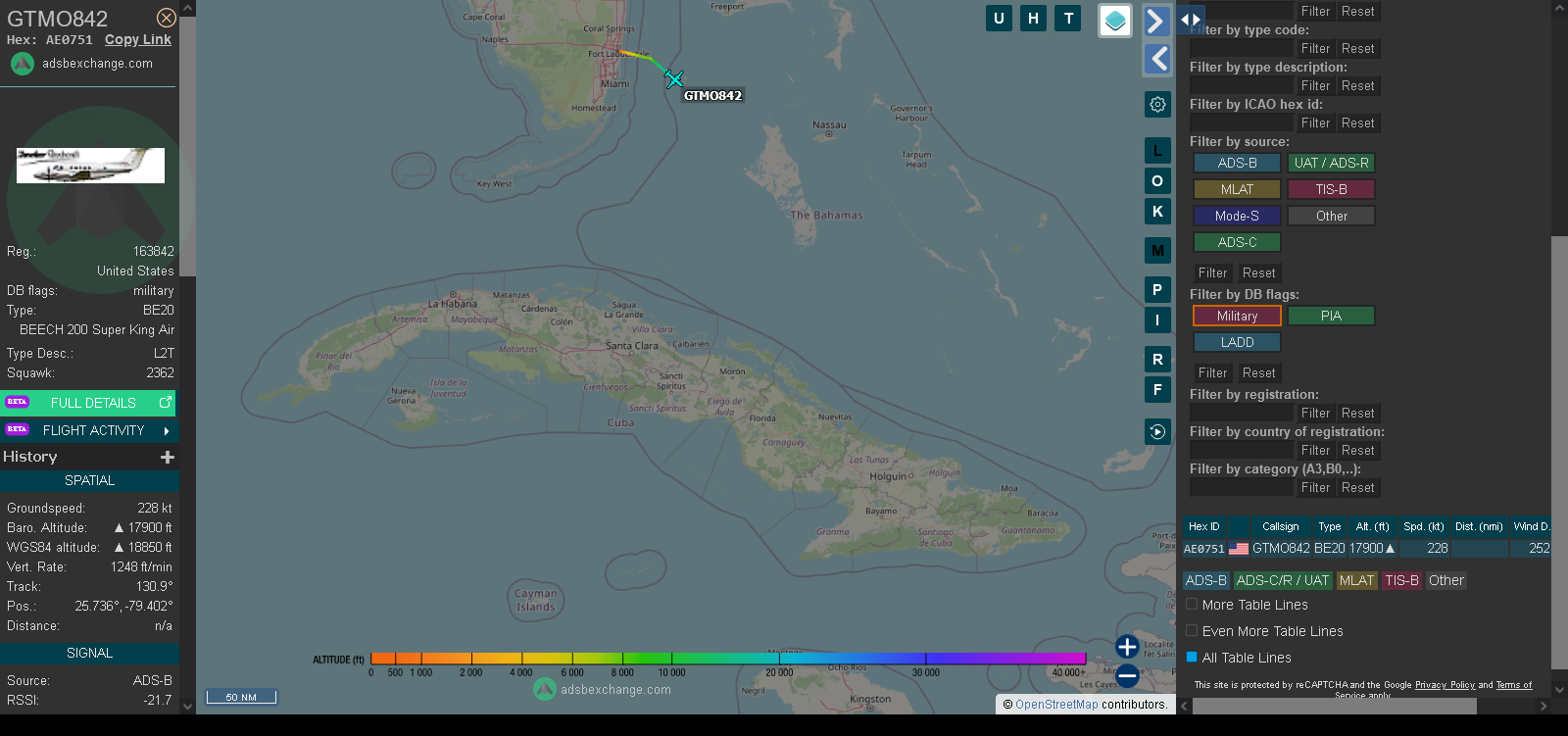Click Reset for type code
The height and width of the screenshot is (736, 1568).
(1357, 49)
